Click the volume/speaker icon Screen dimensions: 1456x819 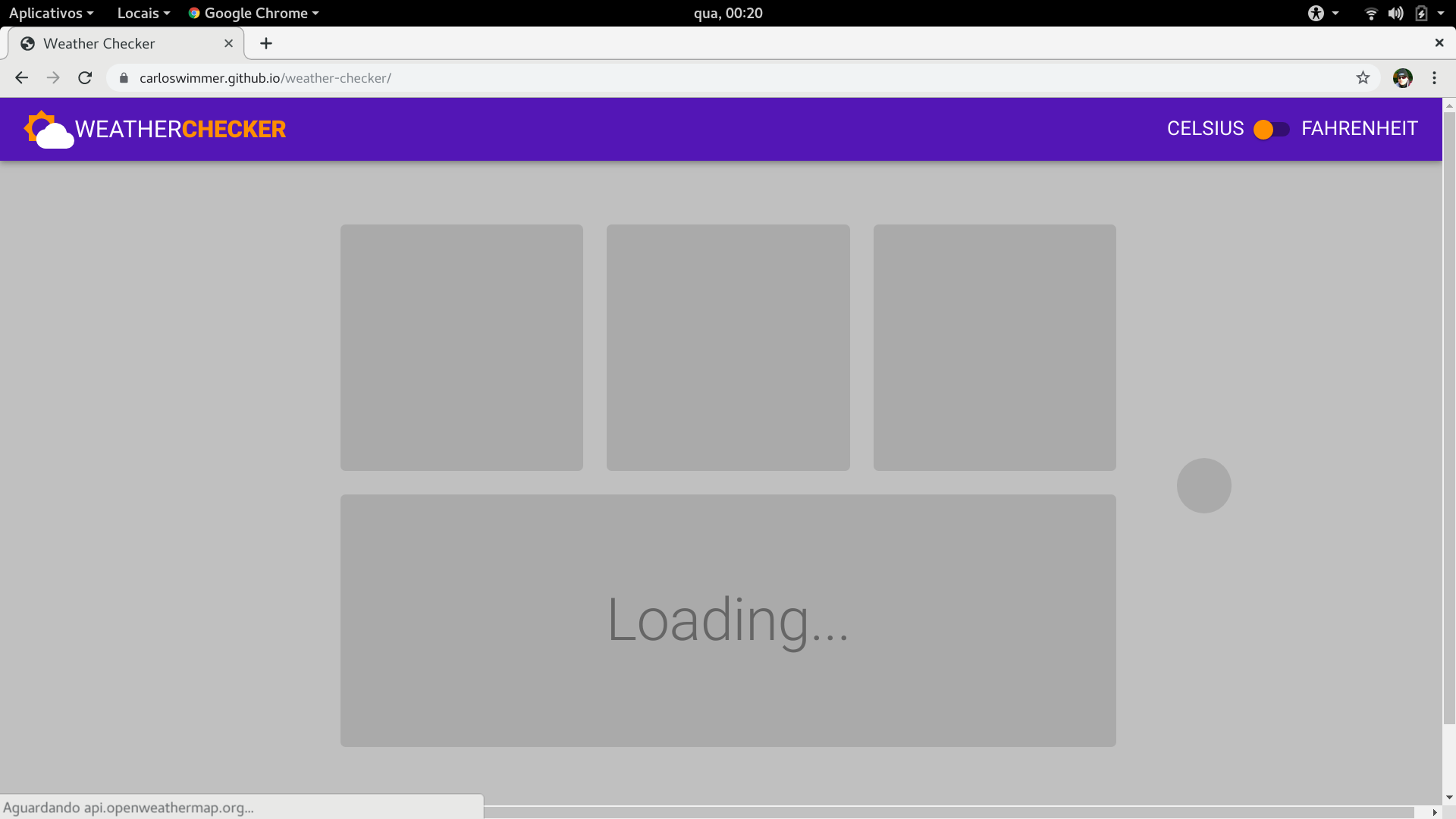[x=1393, y=13]
